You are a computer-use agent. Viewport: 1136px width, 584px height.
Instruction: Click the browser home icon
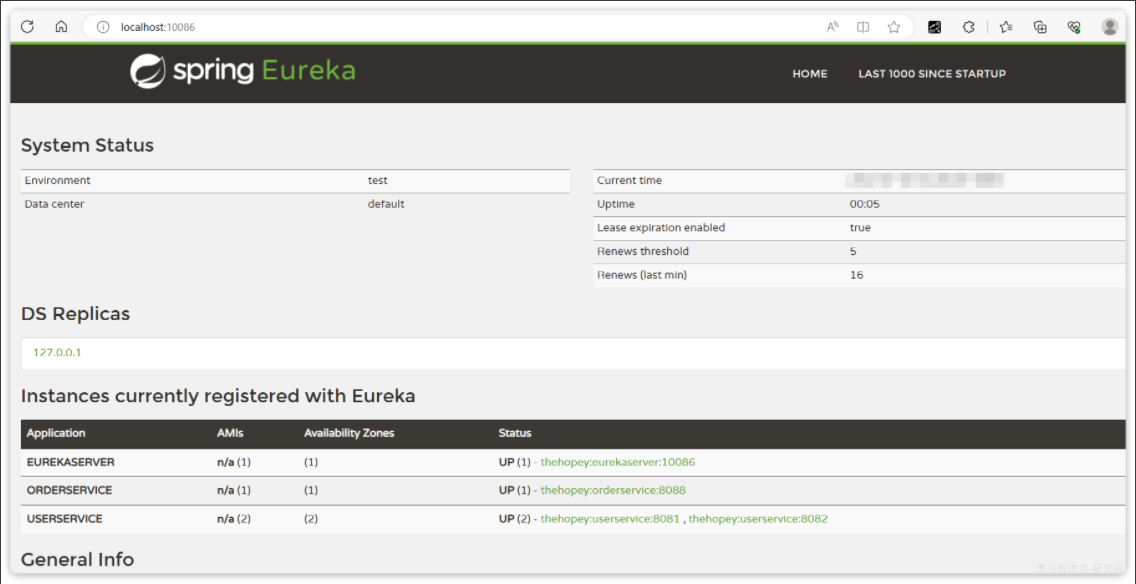61,27
